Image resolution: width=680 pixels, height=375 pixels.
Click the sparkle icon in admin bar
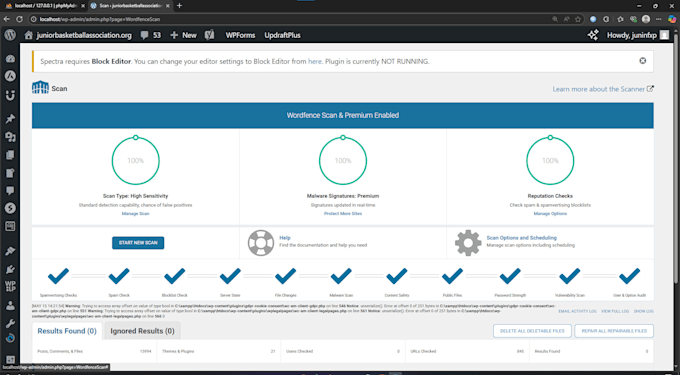tap(593, 35)
